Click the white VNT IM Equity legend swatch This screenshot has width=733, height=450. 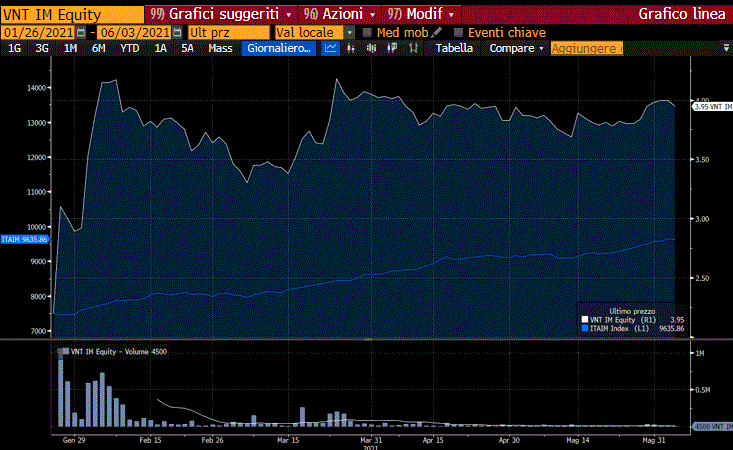tap(585, 320)
